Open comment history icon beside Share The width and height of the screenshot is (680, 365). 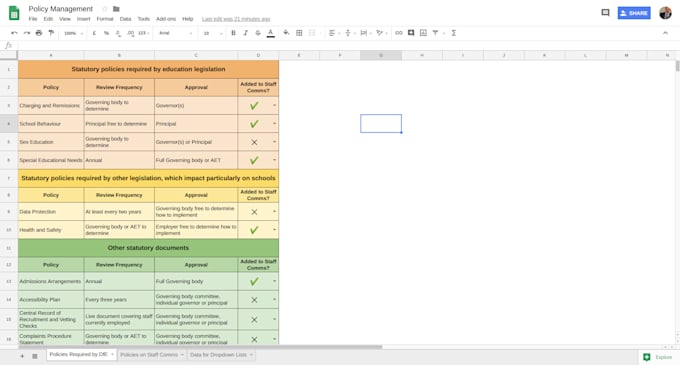(605, 13)
